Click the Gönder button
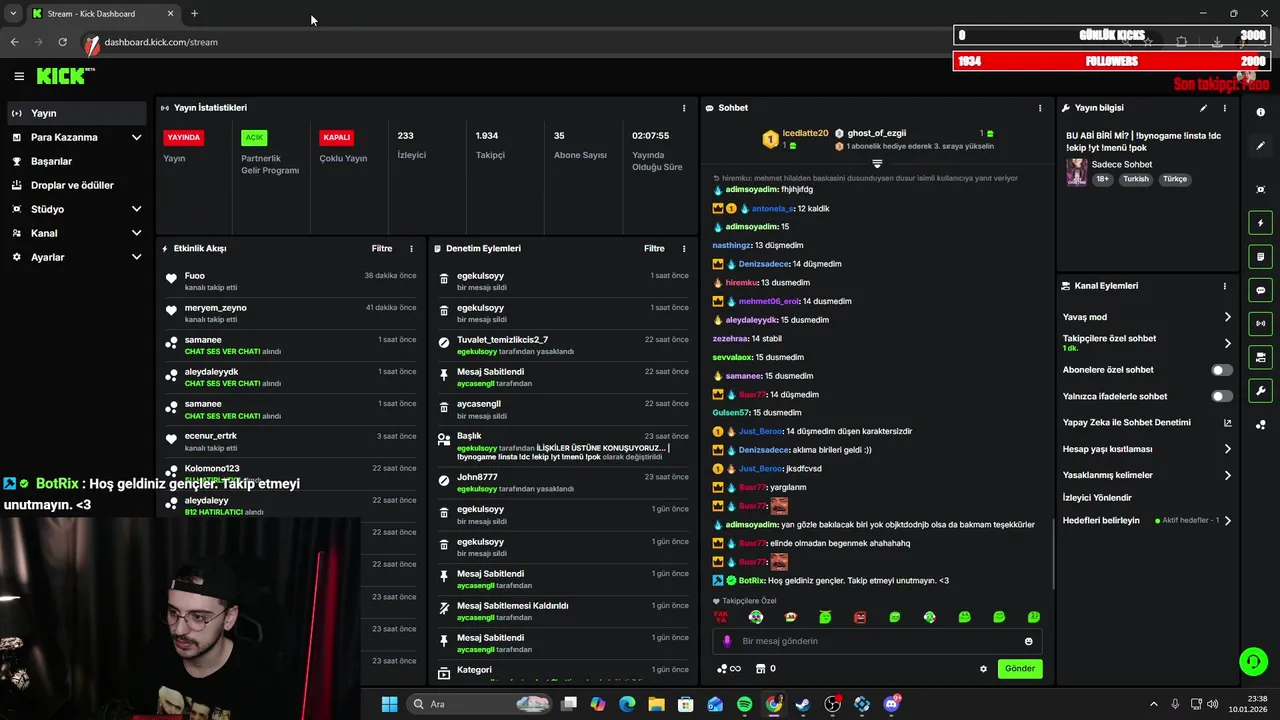Screen dimensions: 1280x720 1020,668
